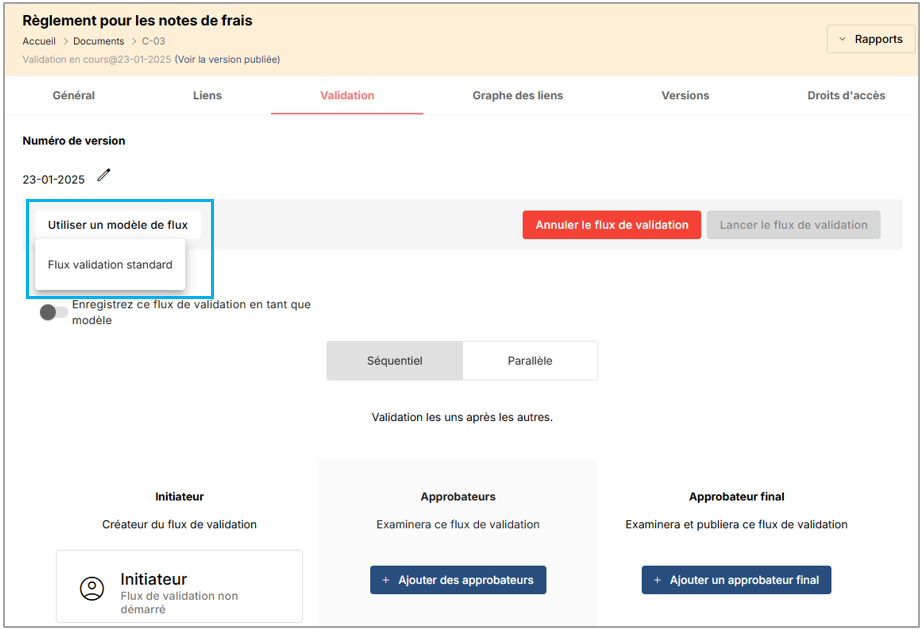923x630 pixels.
Task: Choose Flux validation standard from list
Action: click(110, 265)
